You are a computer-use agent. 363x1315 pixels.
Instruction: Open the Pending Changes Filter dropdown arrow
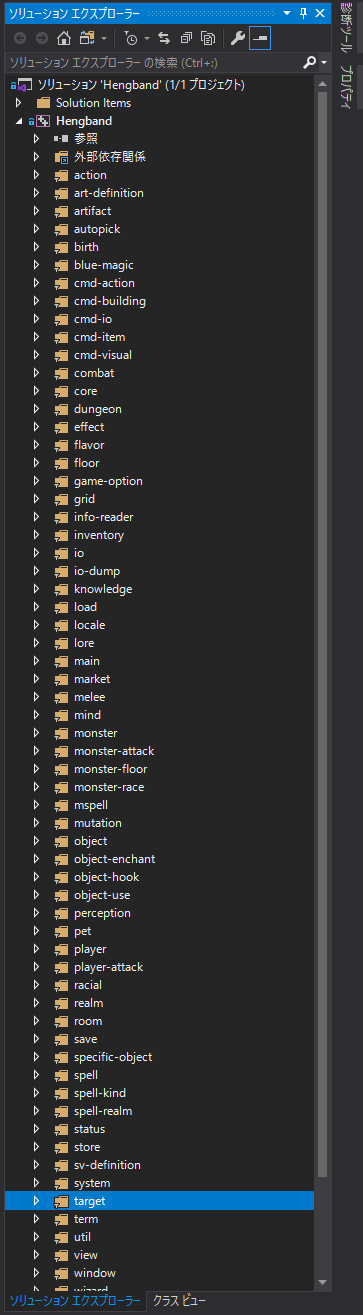(147, 39)
